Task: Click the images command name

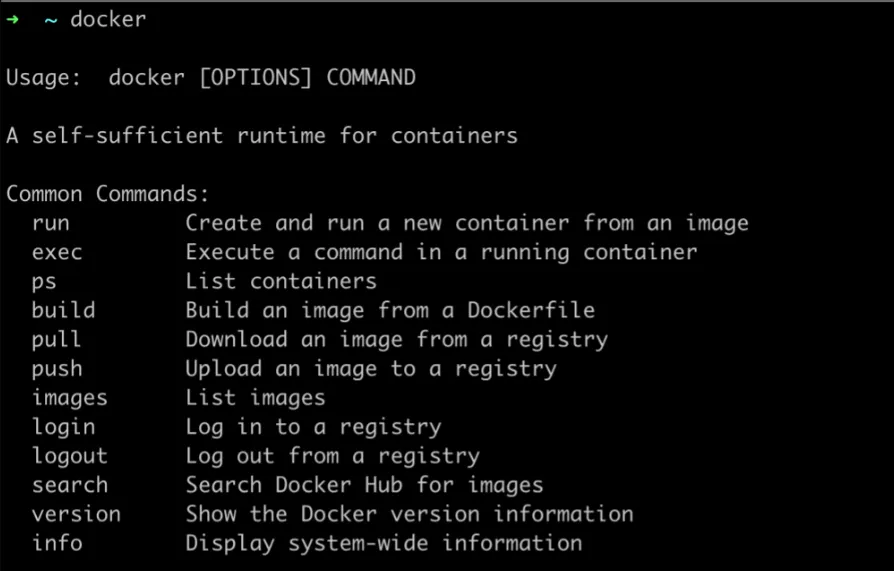Action: click(69, 397)
